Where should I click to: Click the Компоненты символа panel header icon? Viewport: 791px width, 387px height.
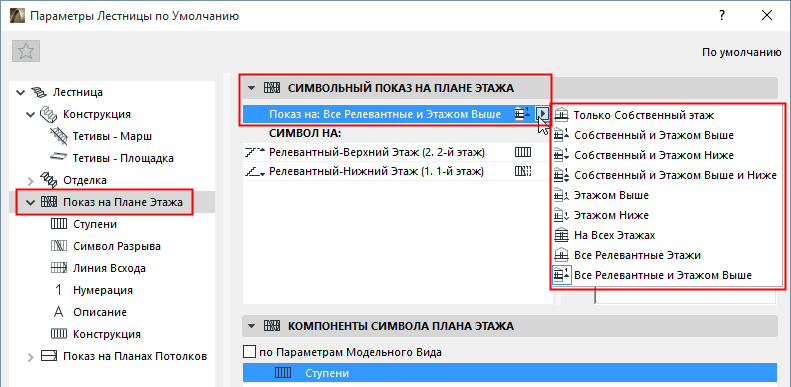(272, 325)
